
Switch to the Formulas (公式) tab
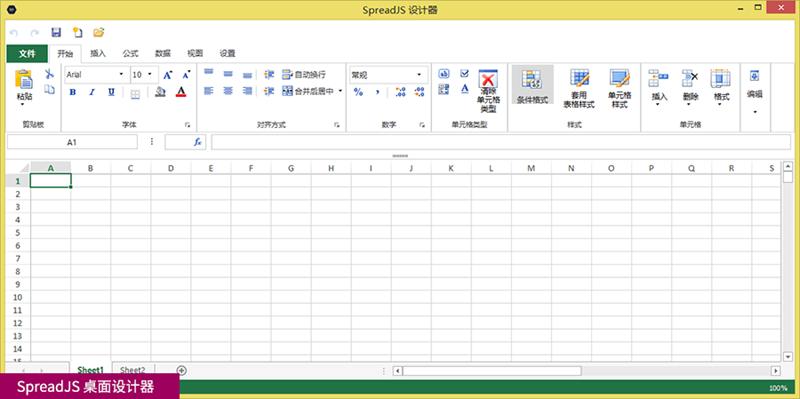[130, 54]
